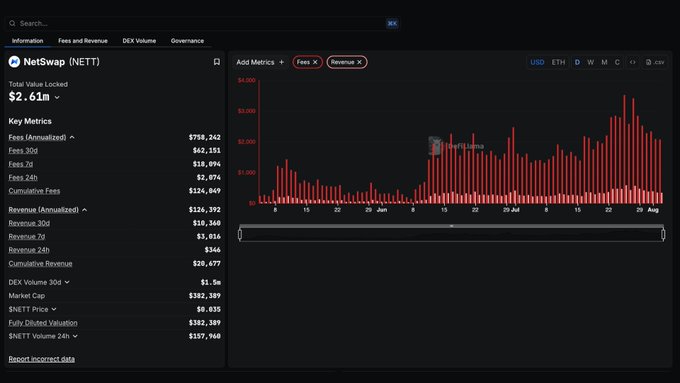Click the Revenue 30d link
Screen dimensions: 680x383
29,223
